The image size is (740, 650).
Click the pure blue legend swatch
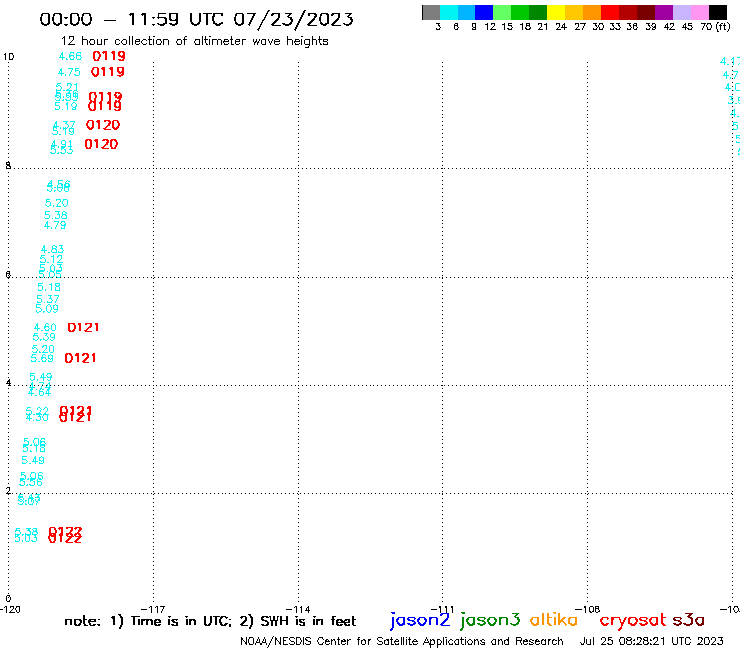click(485, 12)
